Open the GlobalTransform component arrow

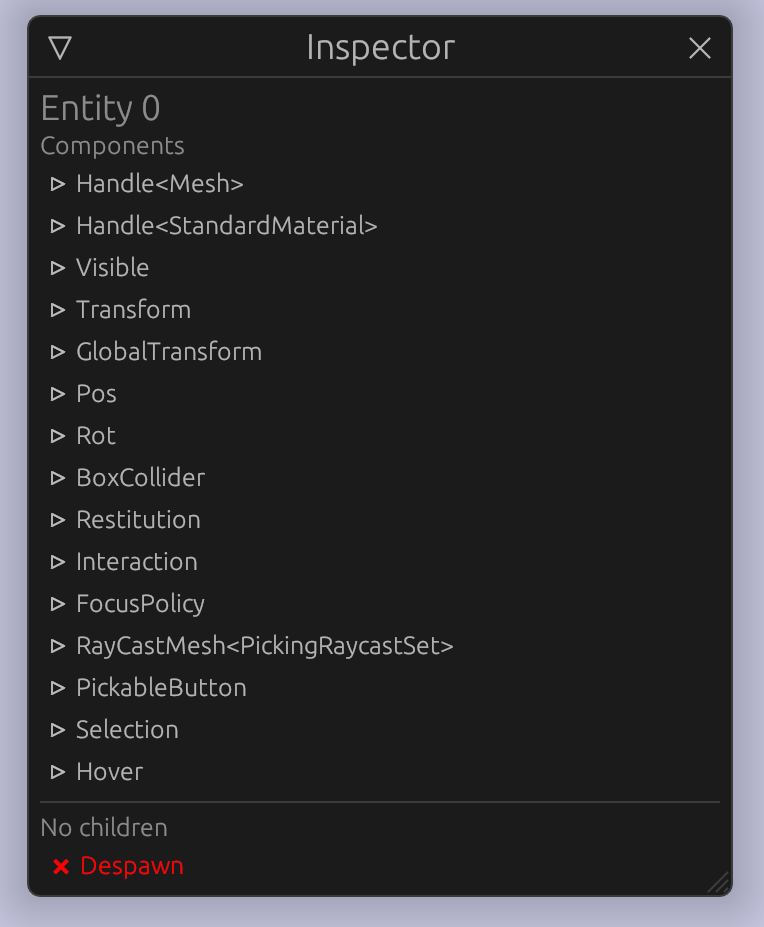point(57,352)
